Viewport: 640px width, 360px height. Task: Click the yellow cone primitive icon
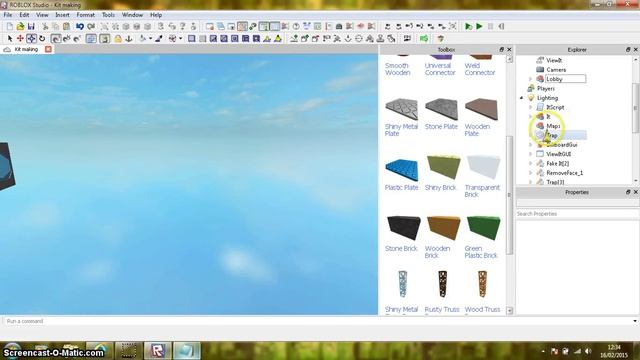tap(278, 39)
